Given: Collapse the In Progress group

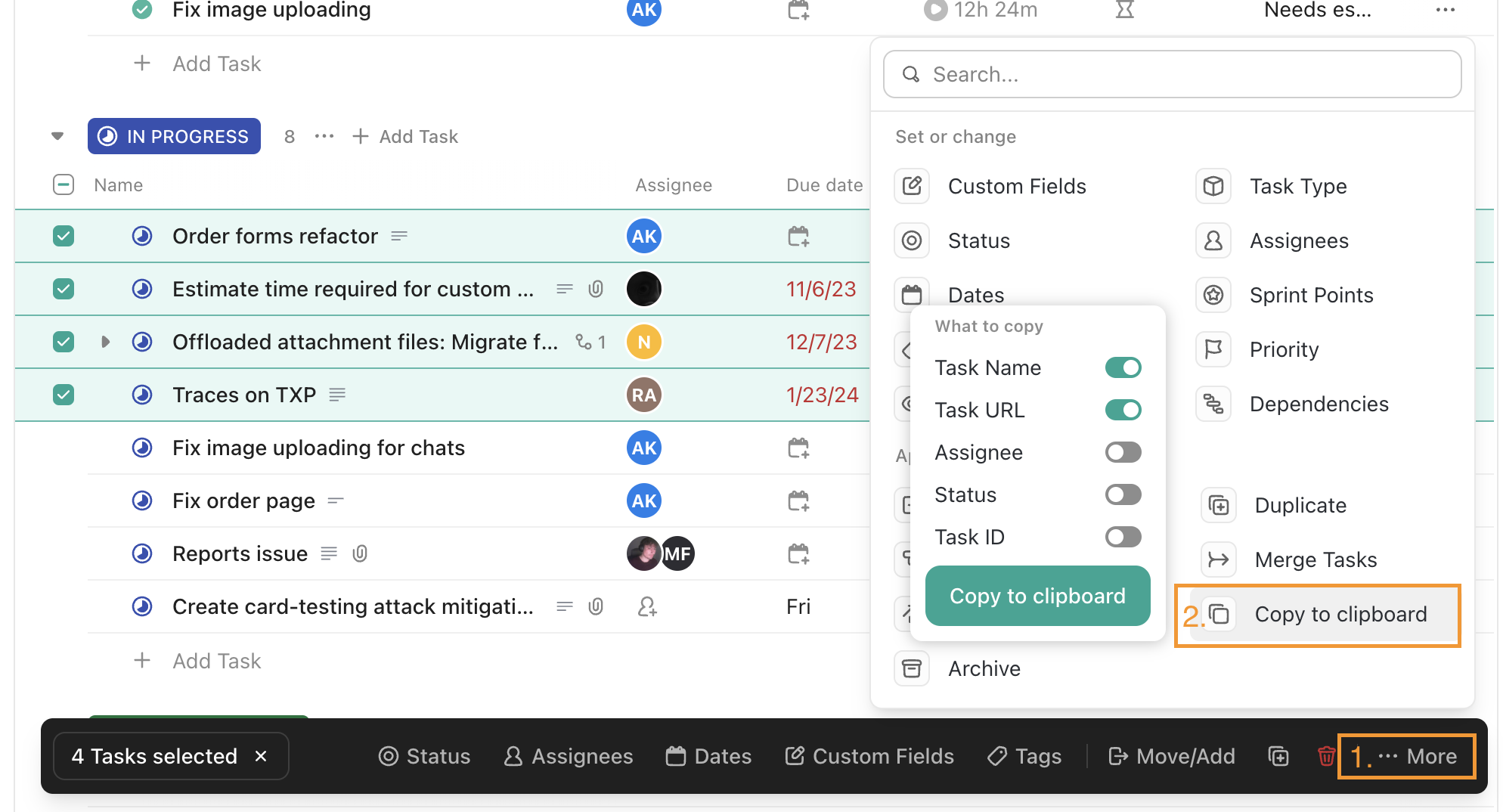Looking at the screenshot, I should (x=57, y=136).
